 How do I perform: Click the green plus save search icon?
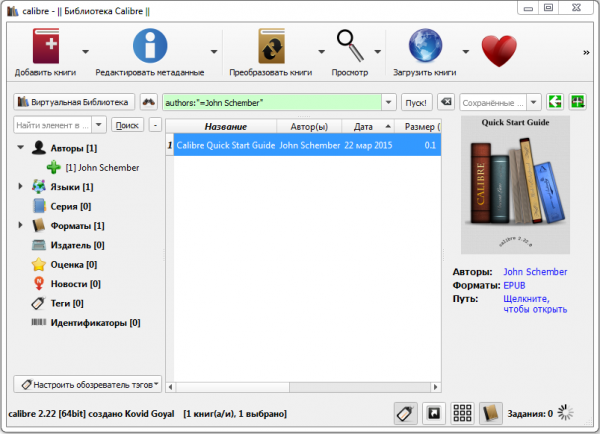point(577,102)
